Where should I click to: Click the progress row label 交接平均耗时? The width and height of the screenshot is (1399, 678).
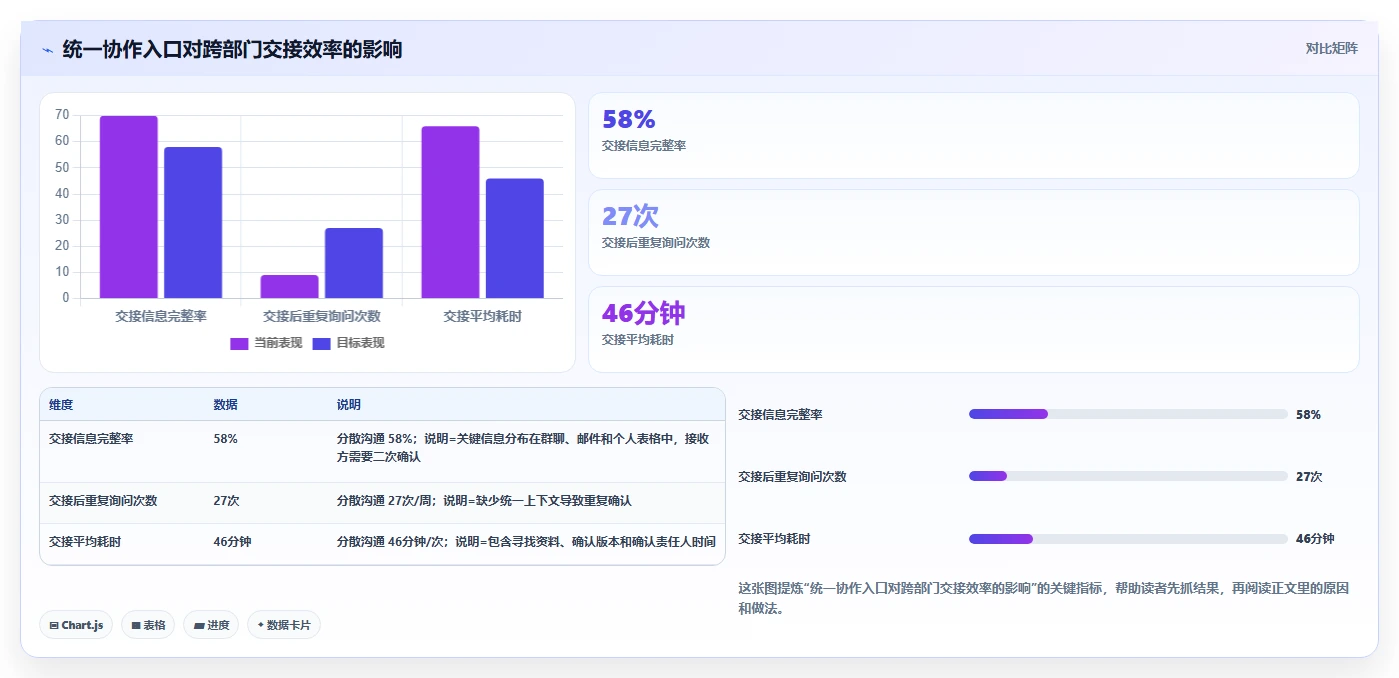coord(774,539)
